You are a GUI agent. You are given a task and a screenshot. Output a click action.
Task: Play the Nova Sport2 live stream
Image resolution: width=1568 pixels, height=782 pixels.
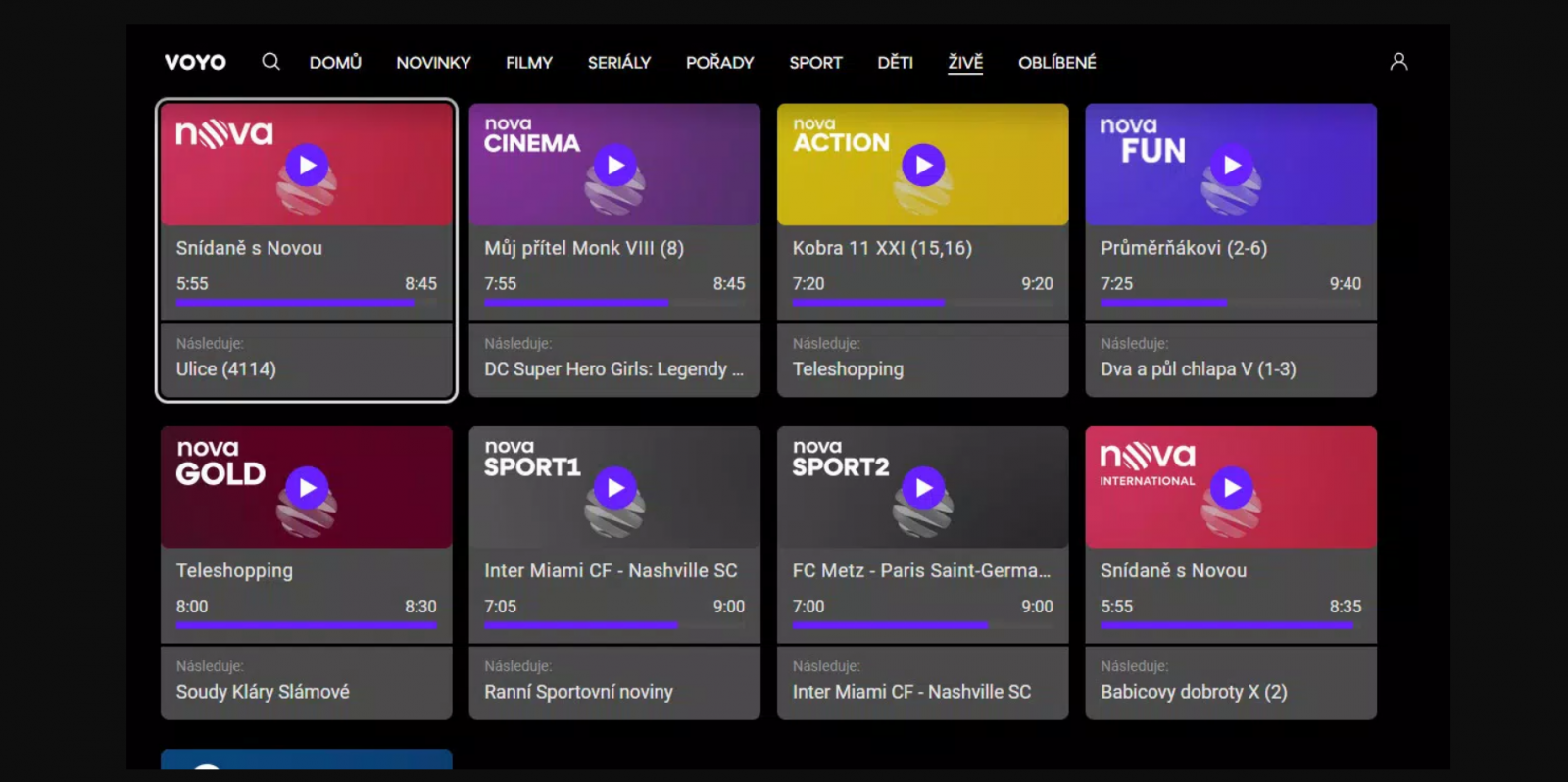[923, 487]
